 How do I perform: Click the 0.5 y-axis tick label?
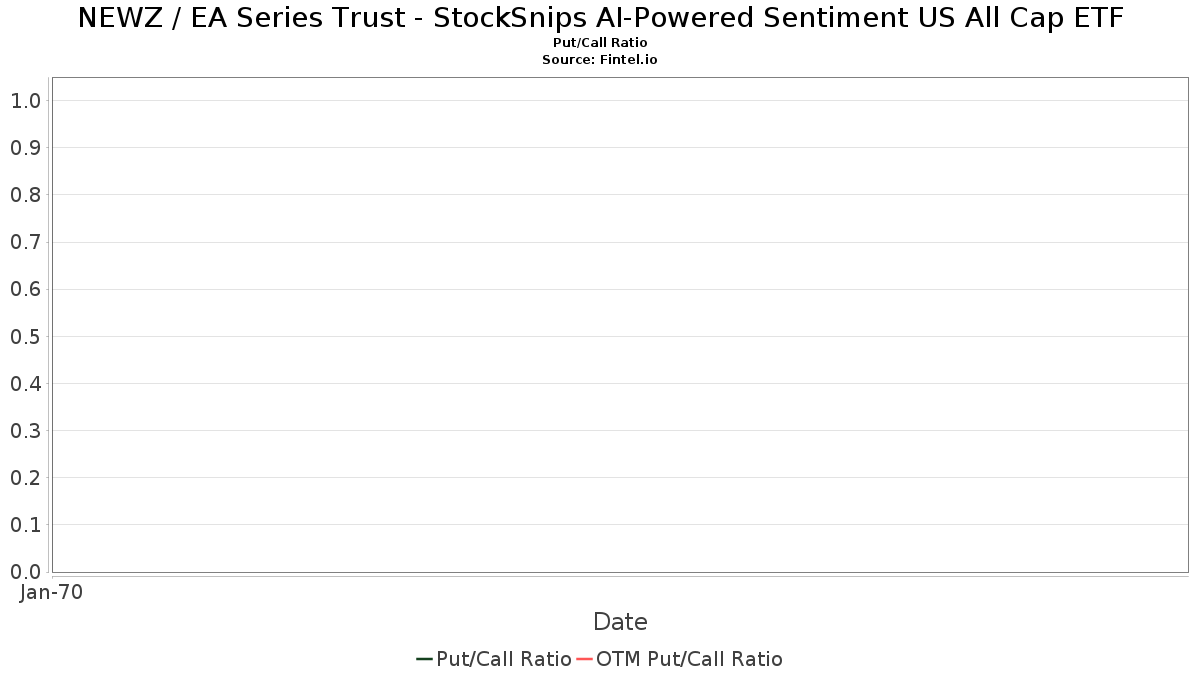coord(25,337)
